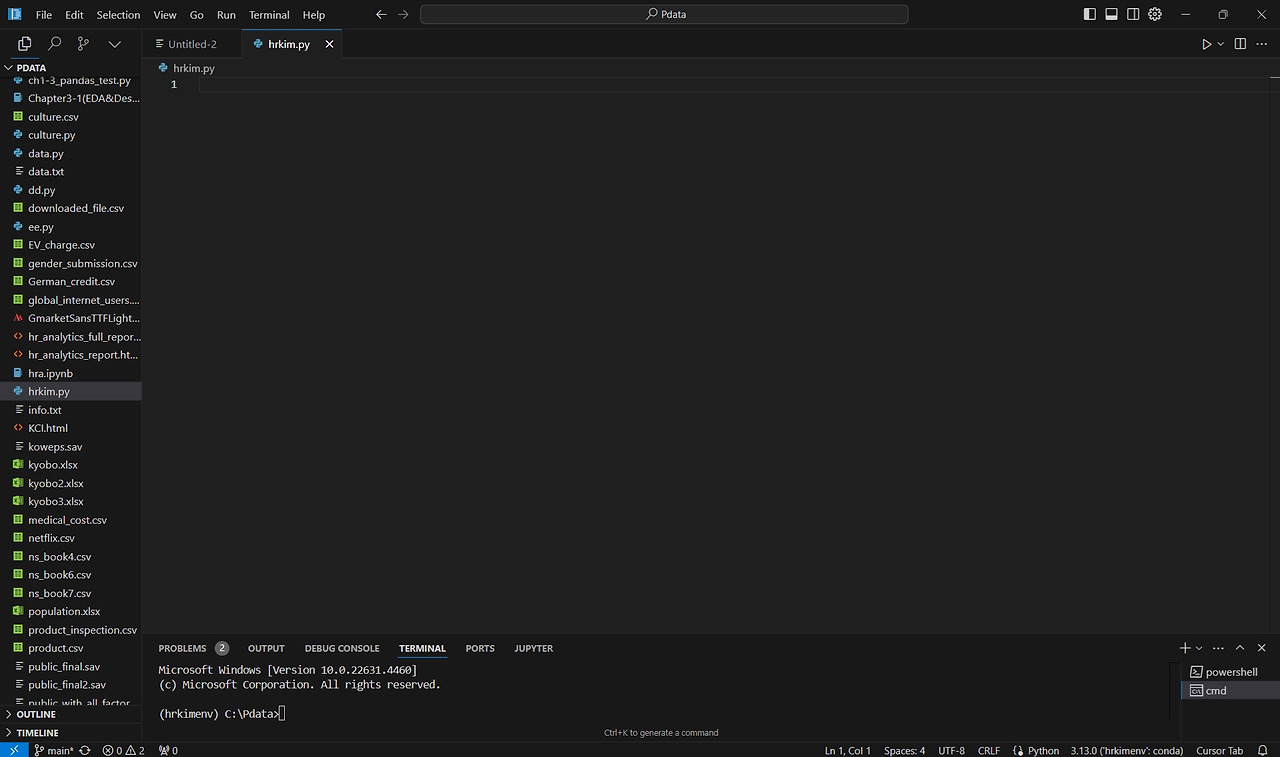Open the Explorer view icon

pos(25,44)
